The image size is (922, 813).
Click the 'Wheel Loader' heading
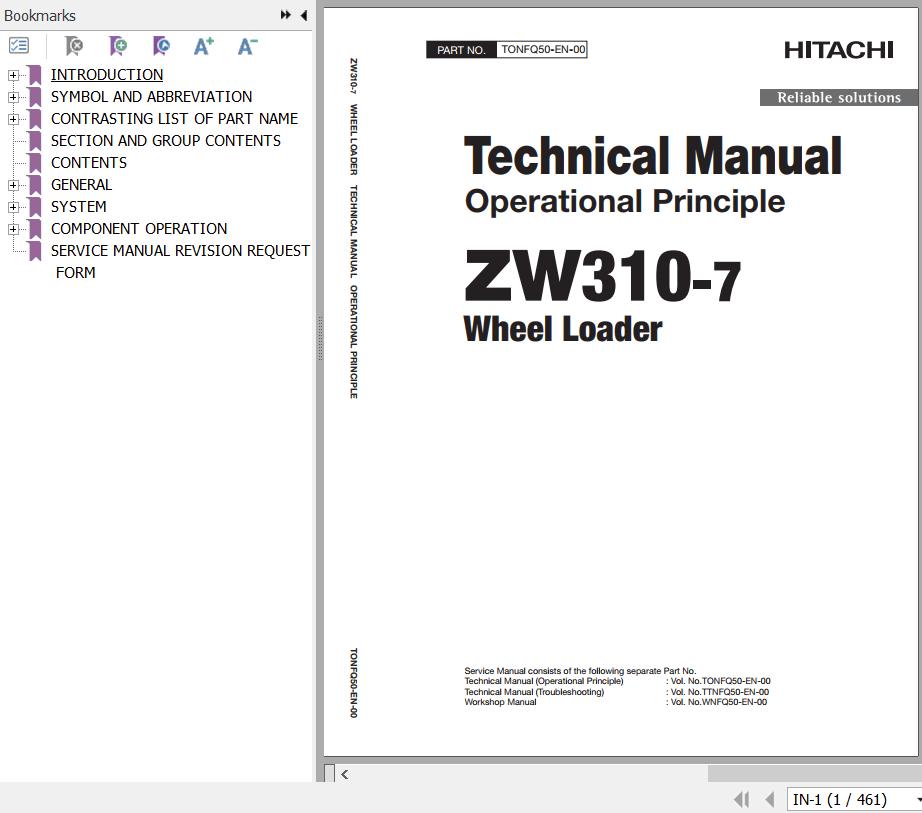(x=563, y=329)
